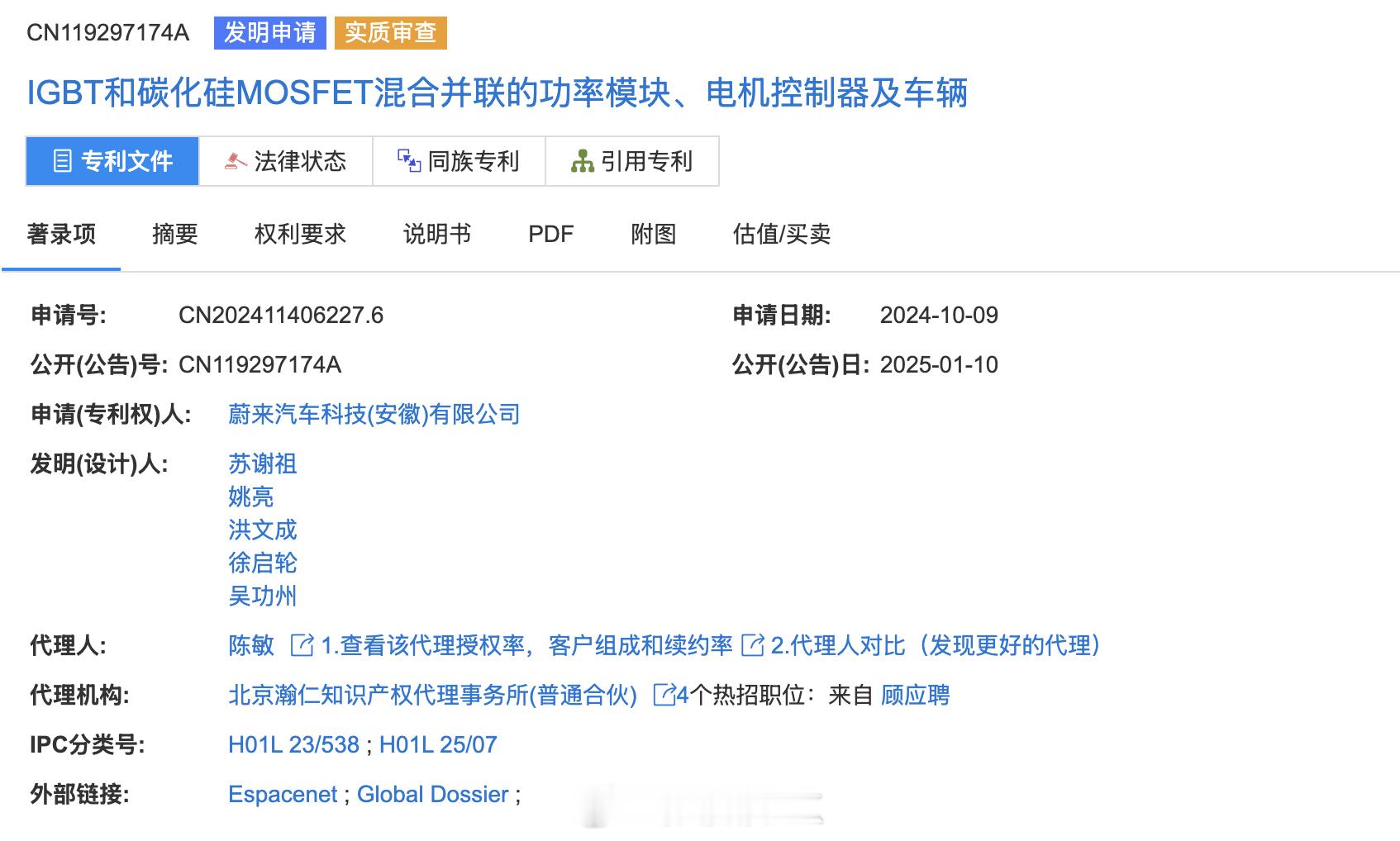The height and width of the screenshot is (841, 1400).
Task: Select the 摘要 sub-tab
Action: pos(175,234)
